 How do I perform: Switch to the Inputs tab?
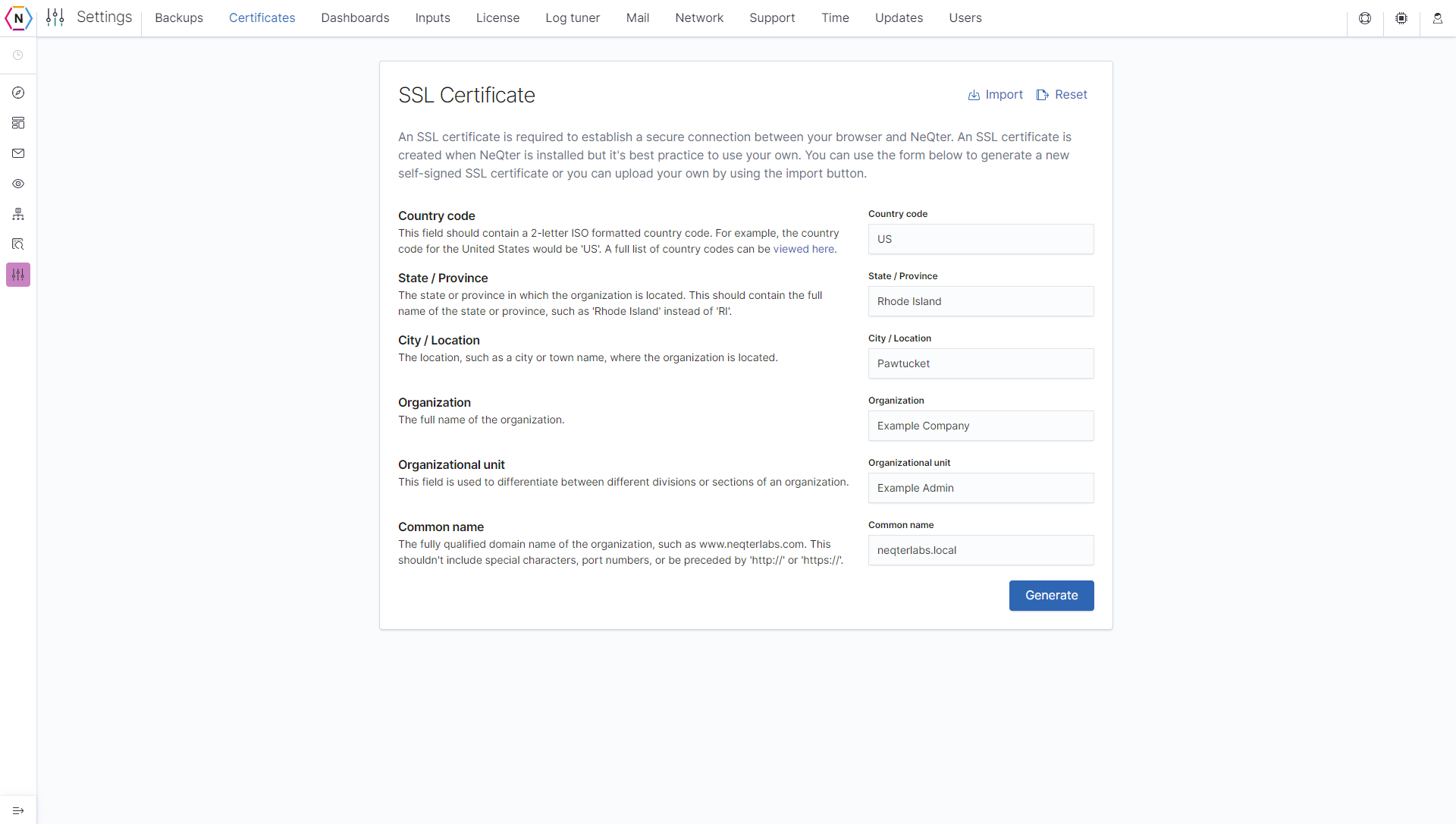[433, 17]
